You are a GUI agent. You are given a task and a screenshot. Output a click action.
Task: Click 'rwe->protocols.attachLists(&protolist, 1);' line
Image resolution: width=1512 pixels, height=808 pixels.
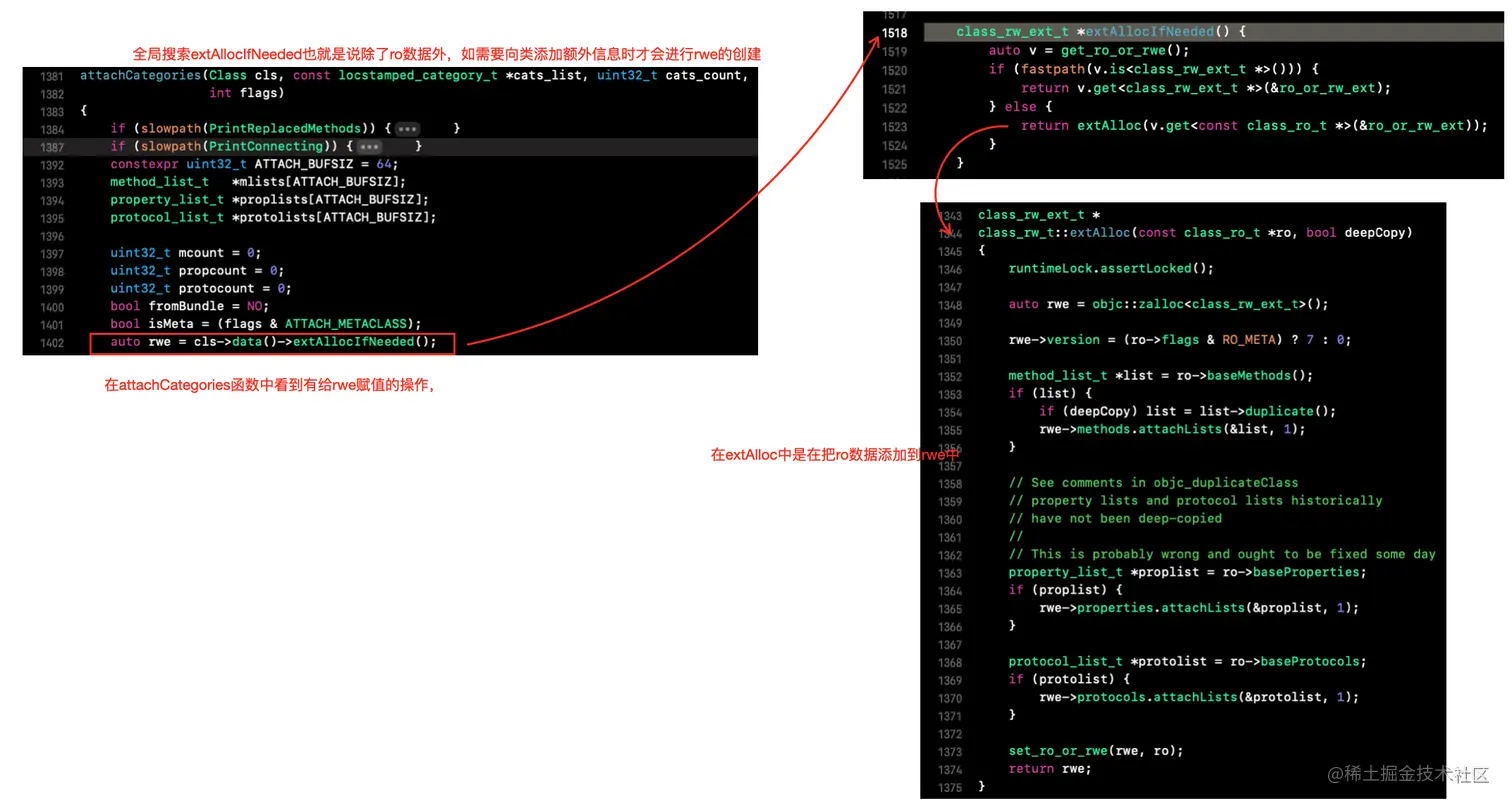1199,698
